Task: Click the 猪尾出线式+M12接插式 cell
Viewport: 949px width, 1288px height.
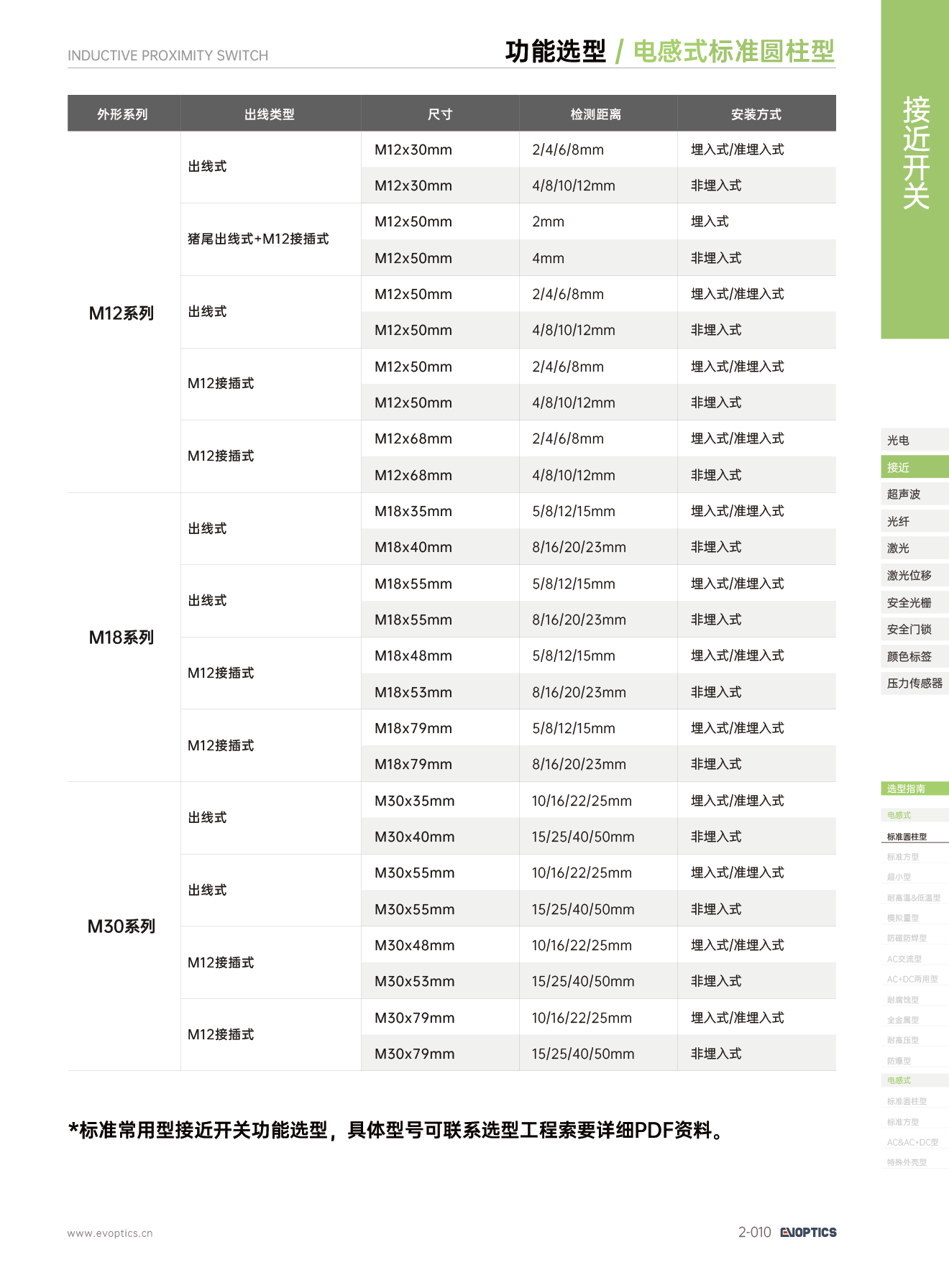Action: pyautogui.click(x=270, y=239)
